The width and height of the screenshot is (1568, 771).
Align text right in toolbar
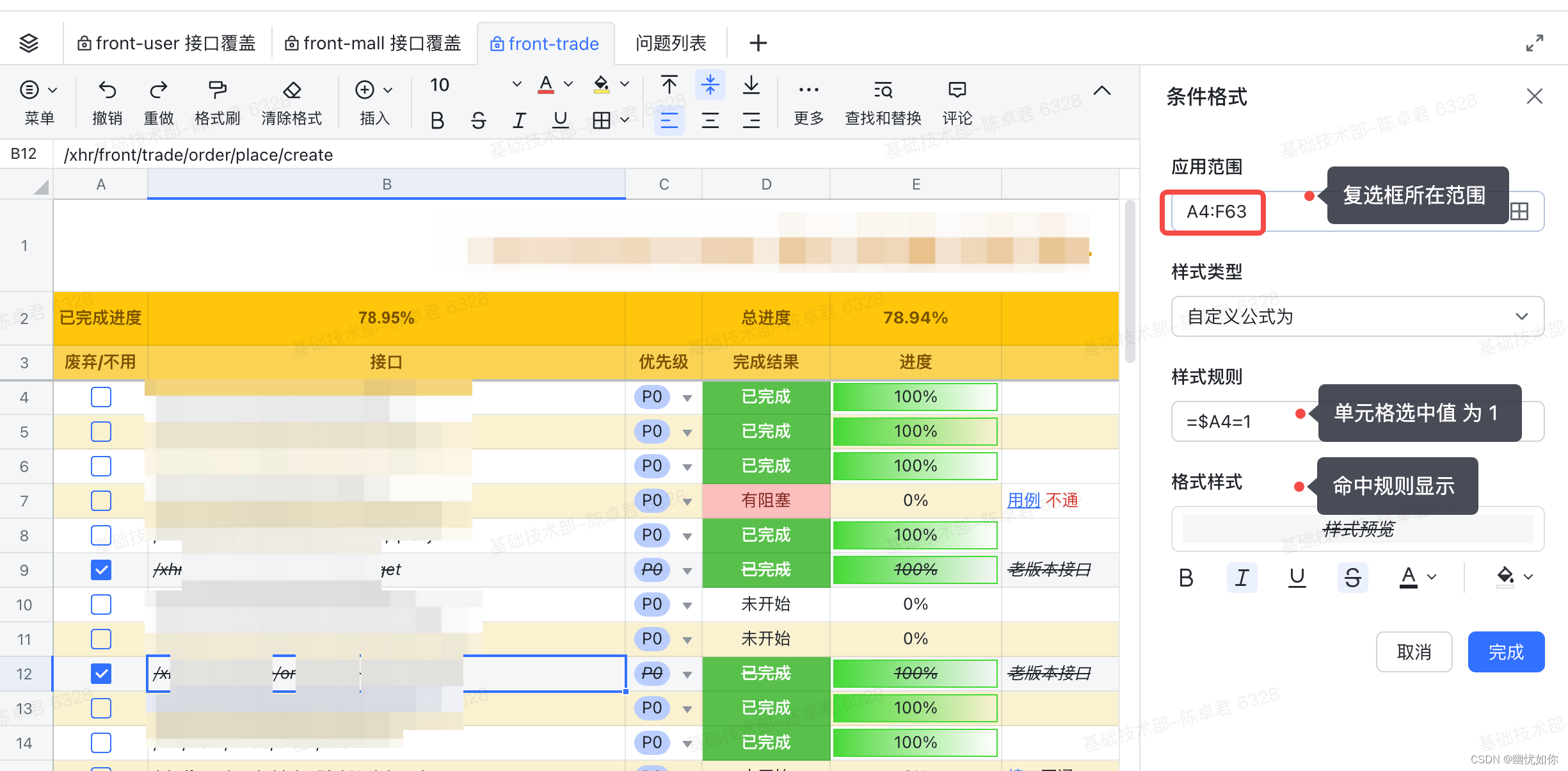751,120
